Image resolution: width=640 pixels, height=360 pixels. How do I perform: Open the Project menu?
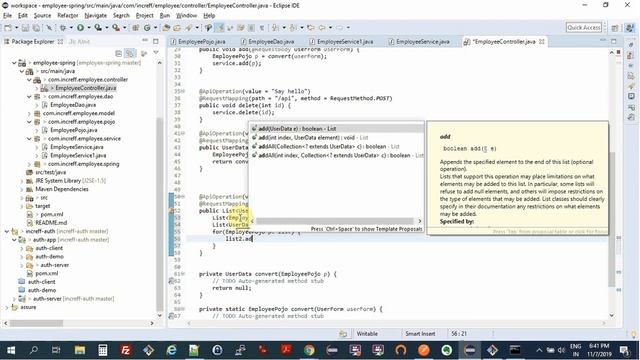click(144, 16)
